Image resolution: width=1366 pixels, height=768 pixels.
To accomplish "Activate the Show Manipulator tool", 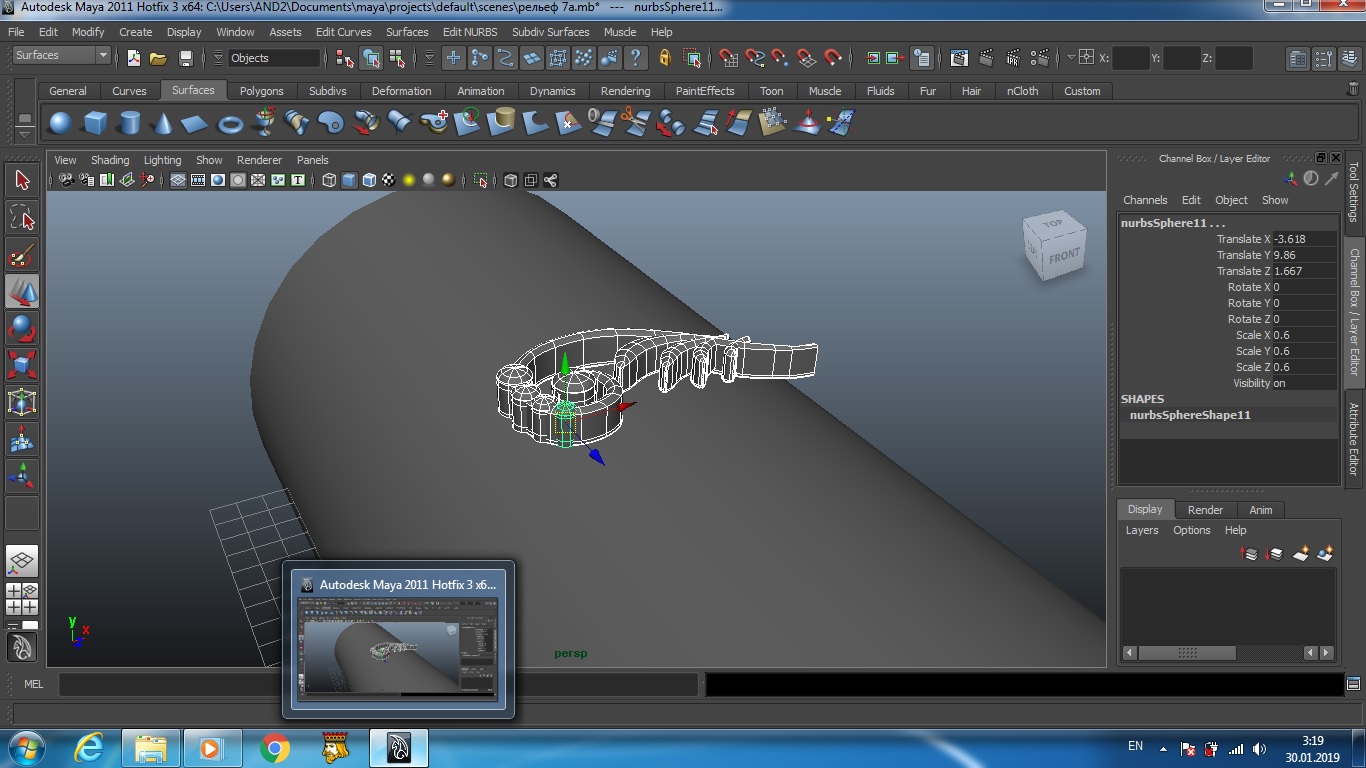I will coord(22,476).
